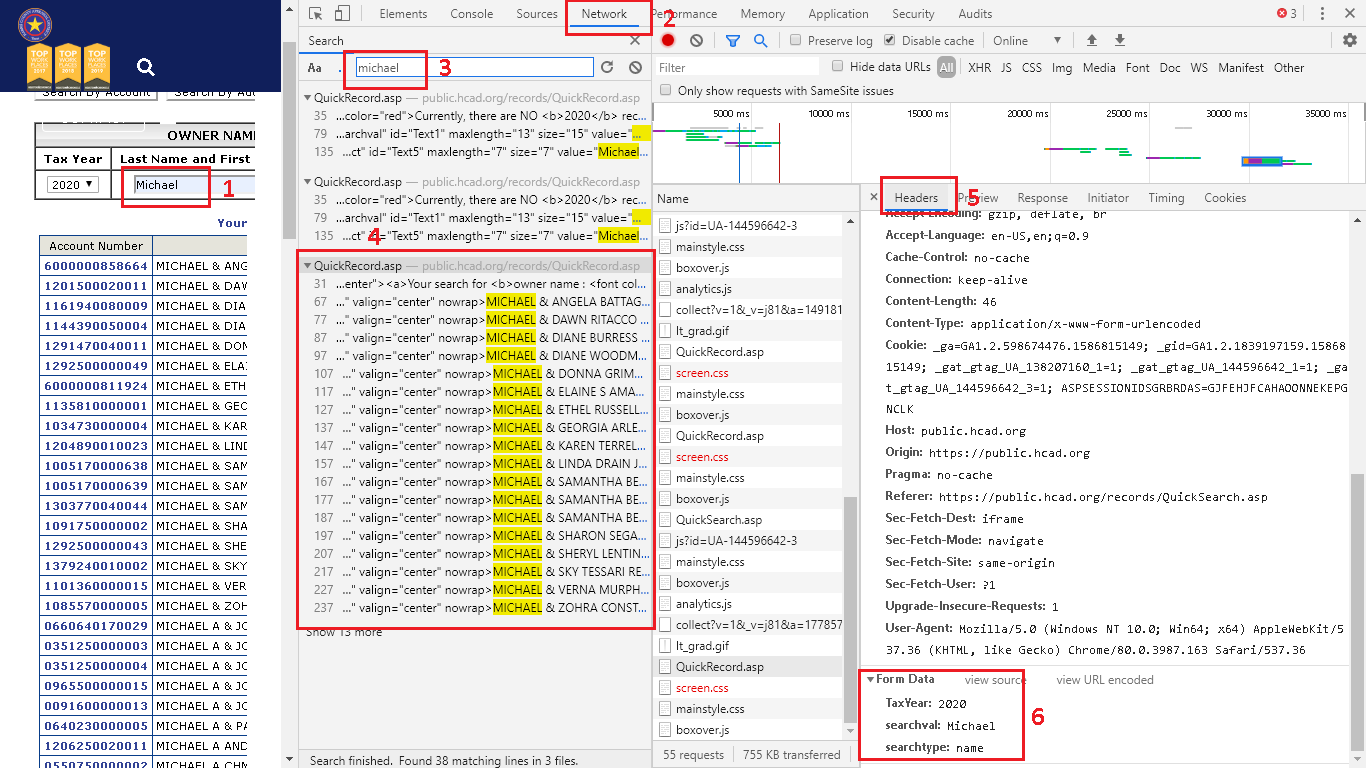Click the view source link in Form Data
Image resolution: width=1366 pixels, height=768 pixels.
click(x=995, y=680)
